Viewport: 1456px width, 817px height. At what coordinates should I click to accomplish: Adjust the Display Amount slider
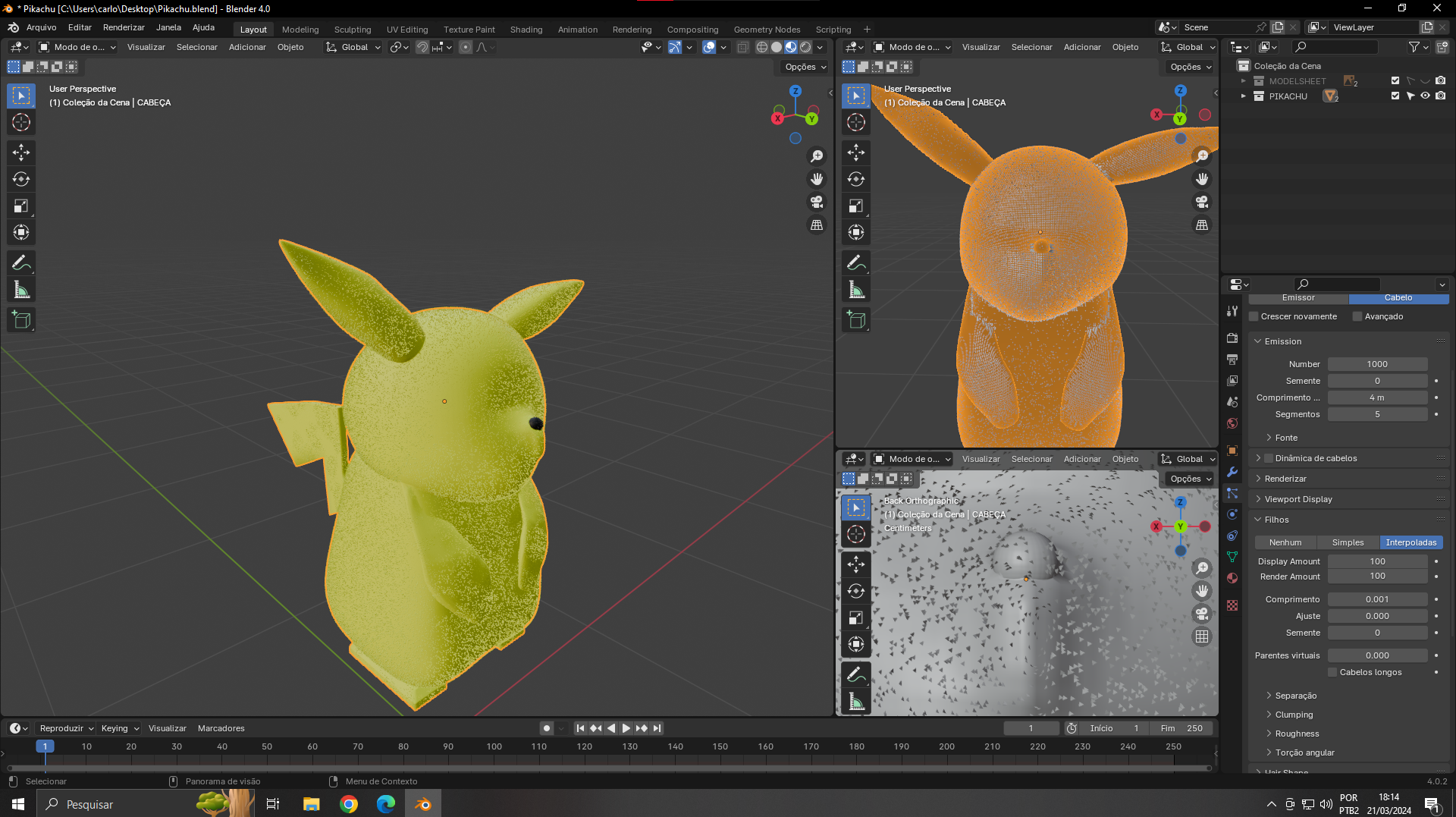coord(1377,561)
